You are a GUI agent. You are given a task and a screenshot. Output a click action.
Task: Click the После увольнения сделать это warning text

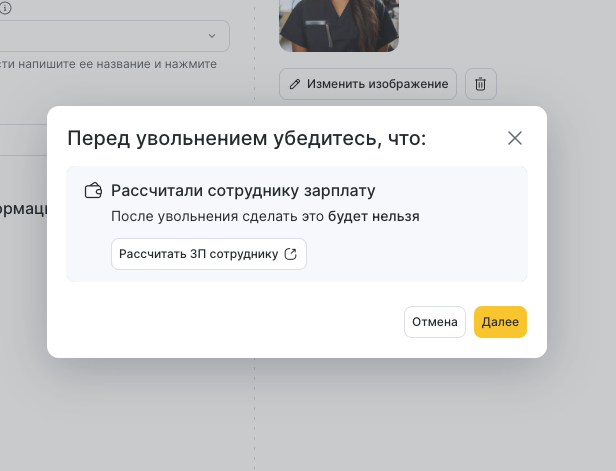218,216
